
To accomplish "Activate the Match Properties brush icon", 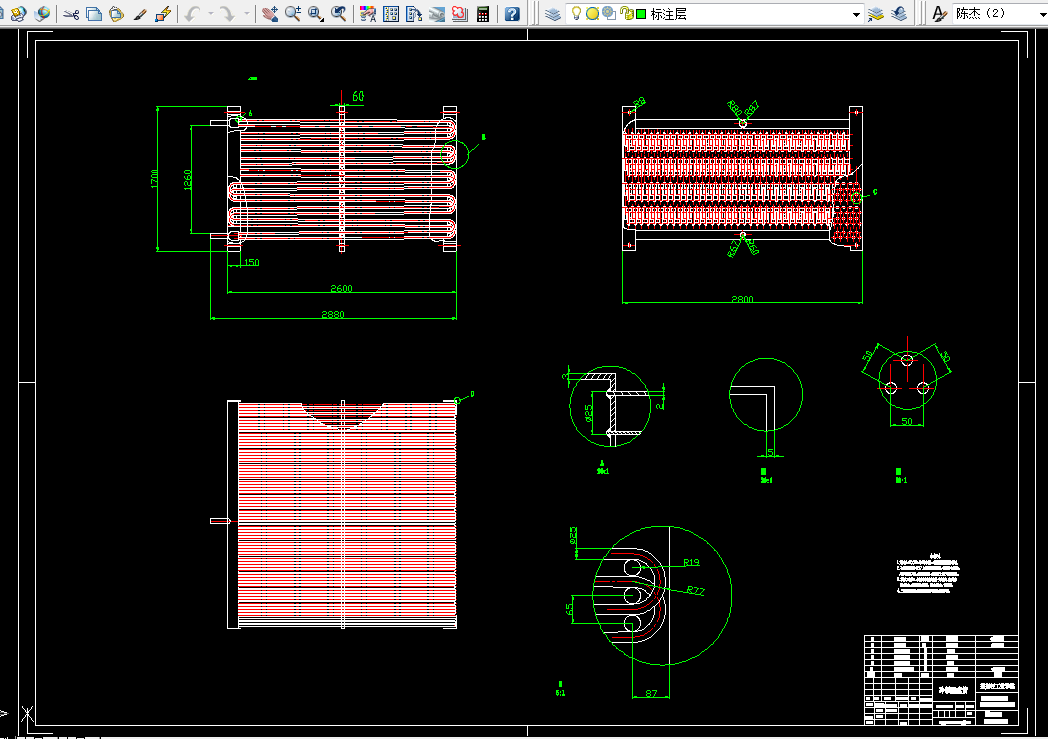I will click(x=140, y=13).
